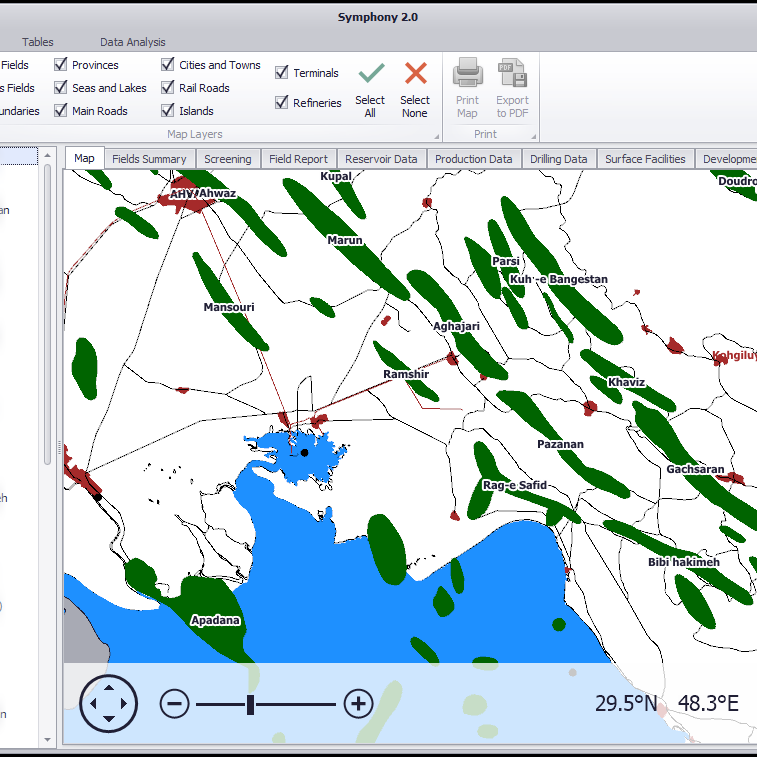Click the Select All checkmark icon
The height and width of the screenshot is (757, 757).
click(371, 74)
